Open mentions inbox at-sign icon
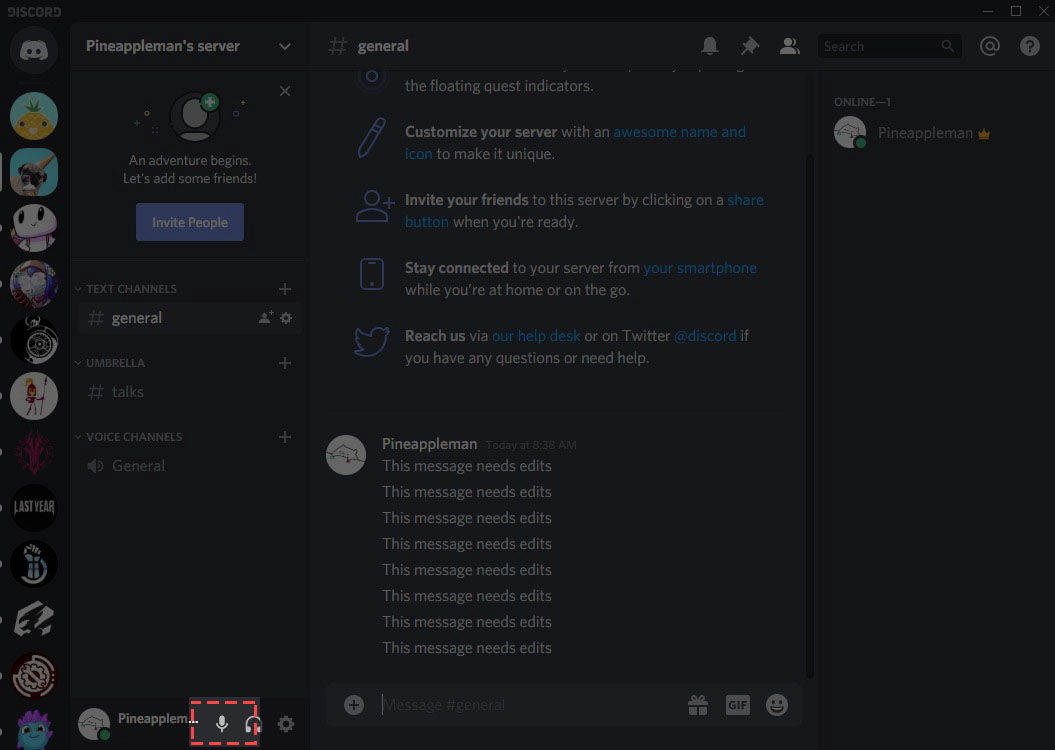This screenshot has width=1055, height=750. 990,46
